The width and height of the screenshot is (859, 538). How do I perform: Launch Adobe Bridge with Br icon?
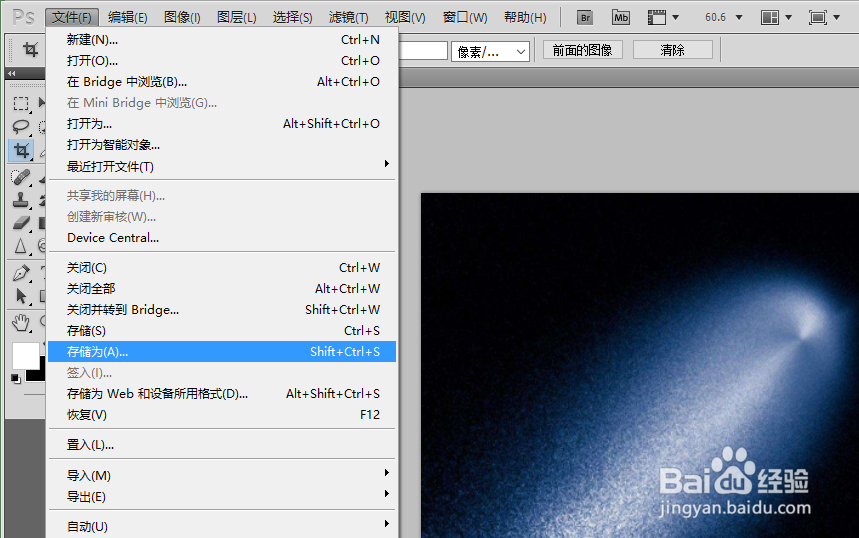coord(585,18)
